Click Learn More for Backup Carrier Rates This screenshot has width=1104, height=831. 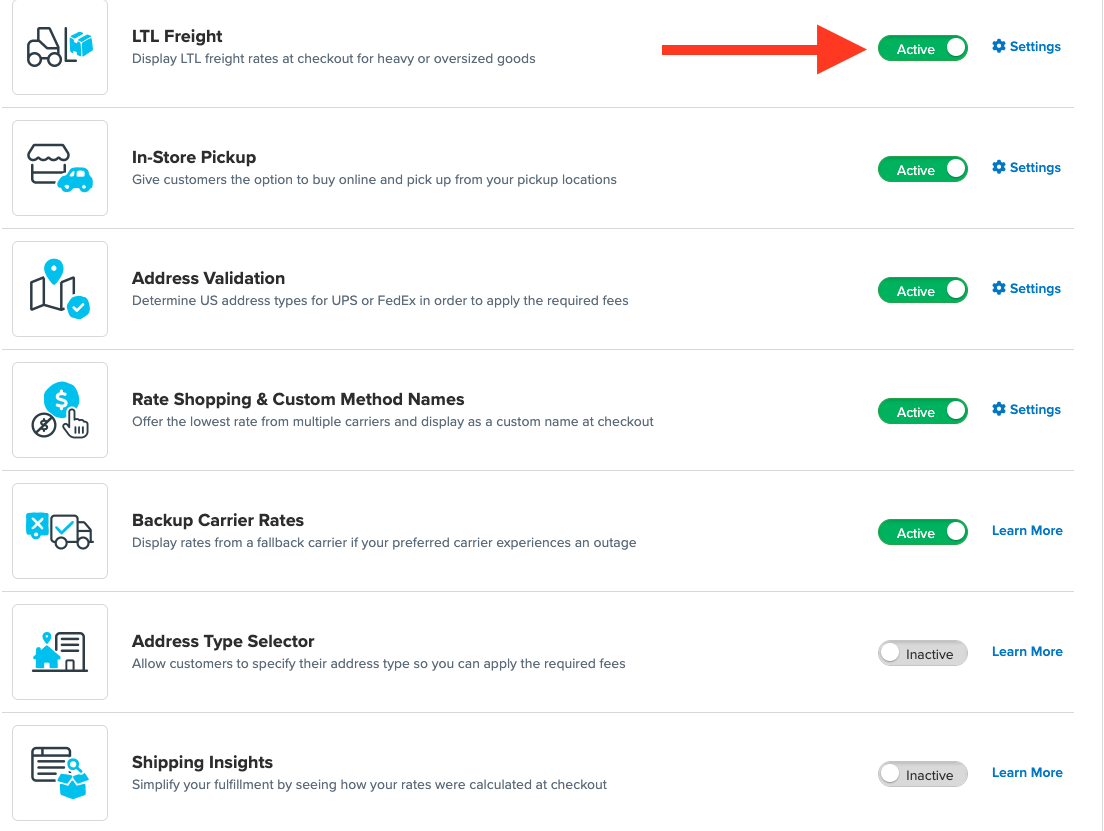1027,531
